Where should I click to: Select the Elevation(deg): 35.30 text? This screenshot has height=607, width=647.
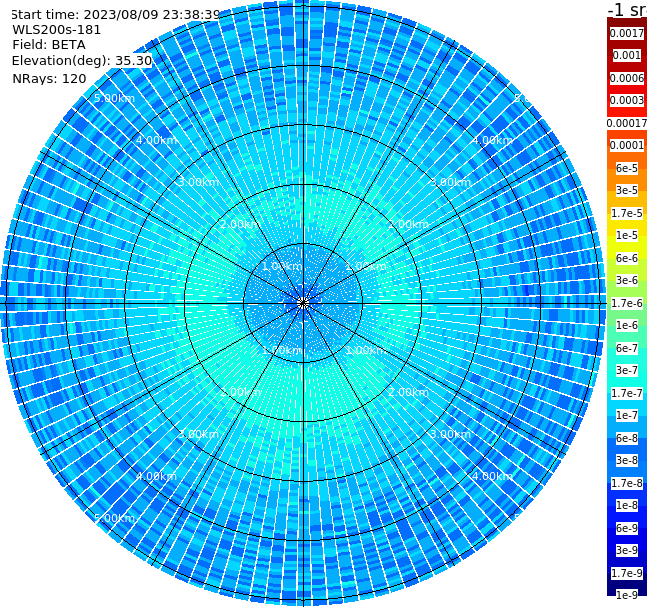coord(82,61)
